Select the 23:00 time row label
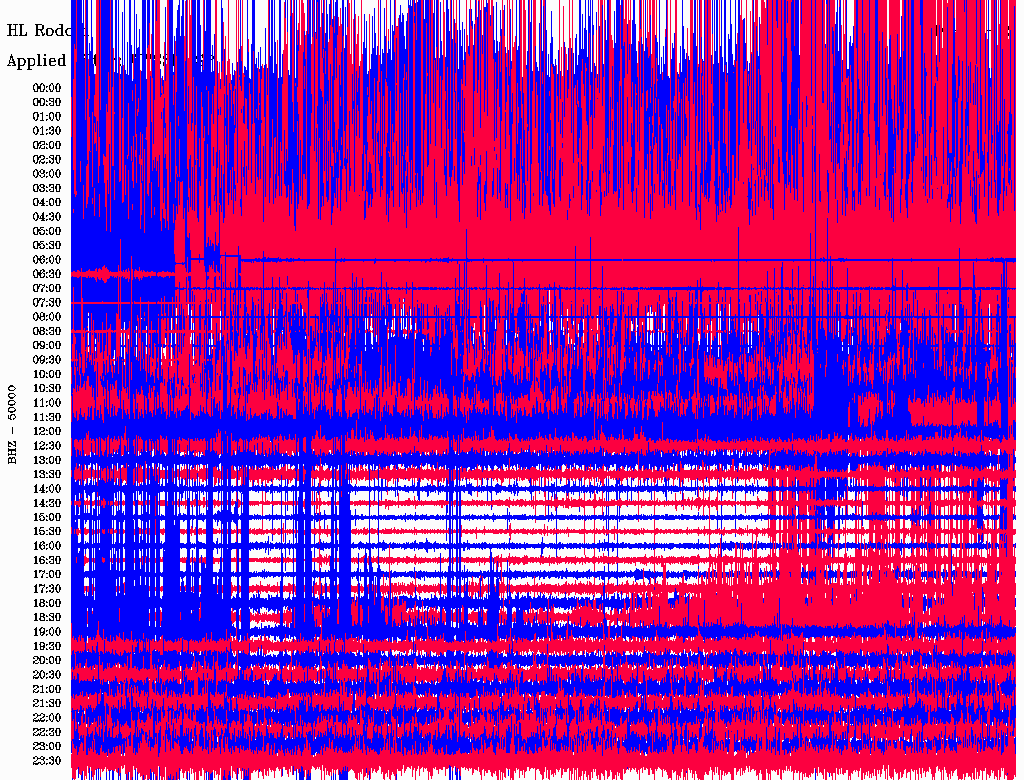This screenshot has width=1024, height=780. tap(47, 746)
